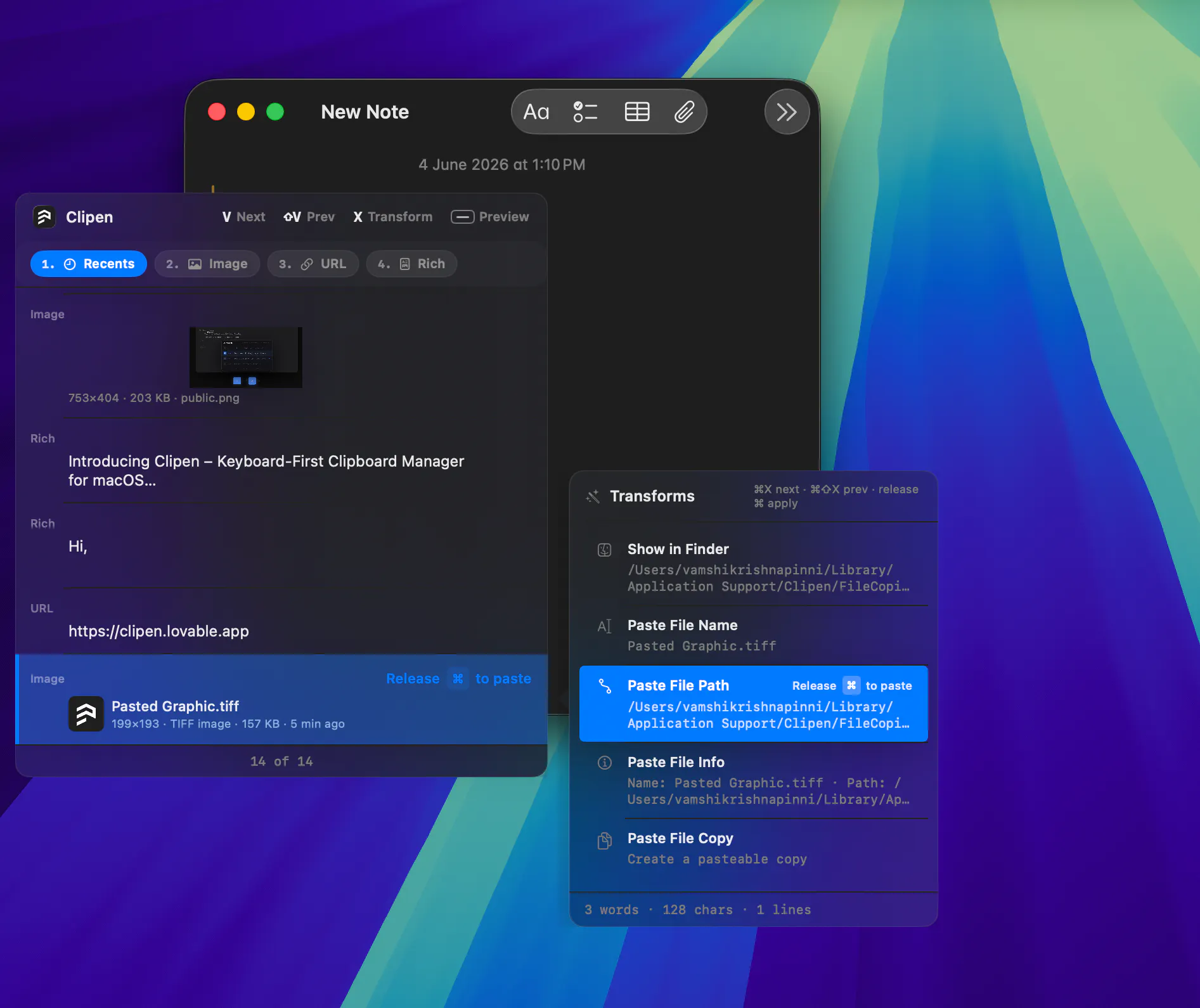This screenshot has width=1200, height=1008.
Task: Choose the Paste File Info transform
Action: [x=754, y=780]
